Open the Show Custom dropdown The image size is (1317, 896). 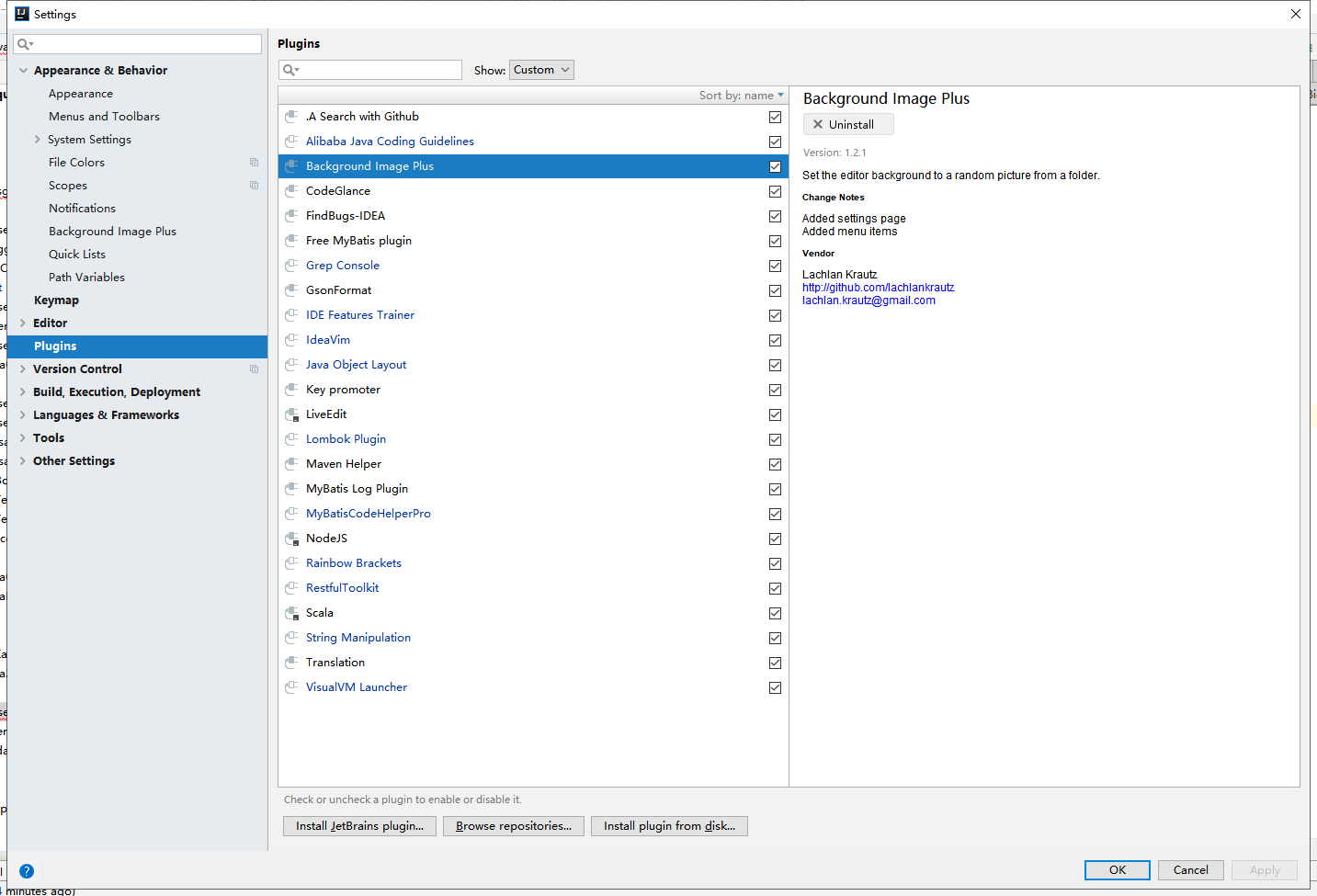(x=541, y=70)
